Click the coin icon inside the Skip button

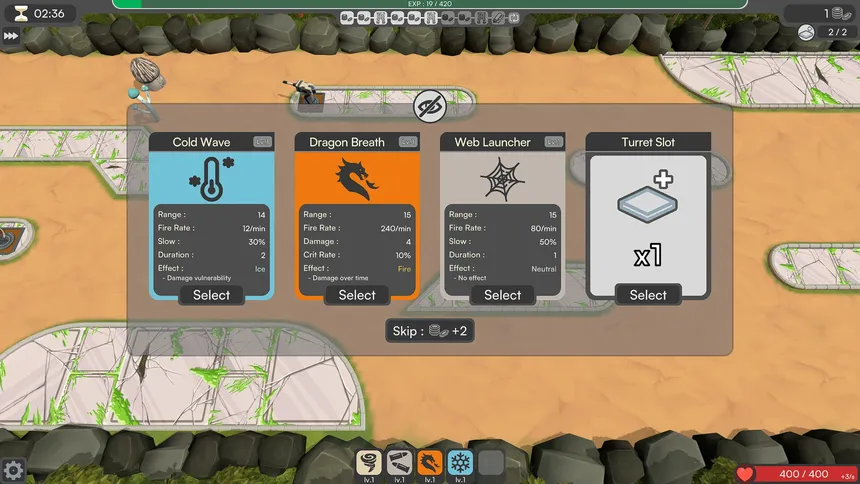pos(438,331)
